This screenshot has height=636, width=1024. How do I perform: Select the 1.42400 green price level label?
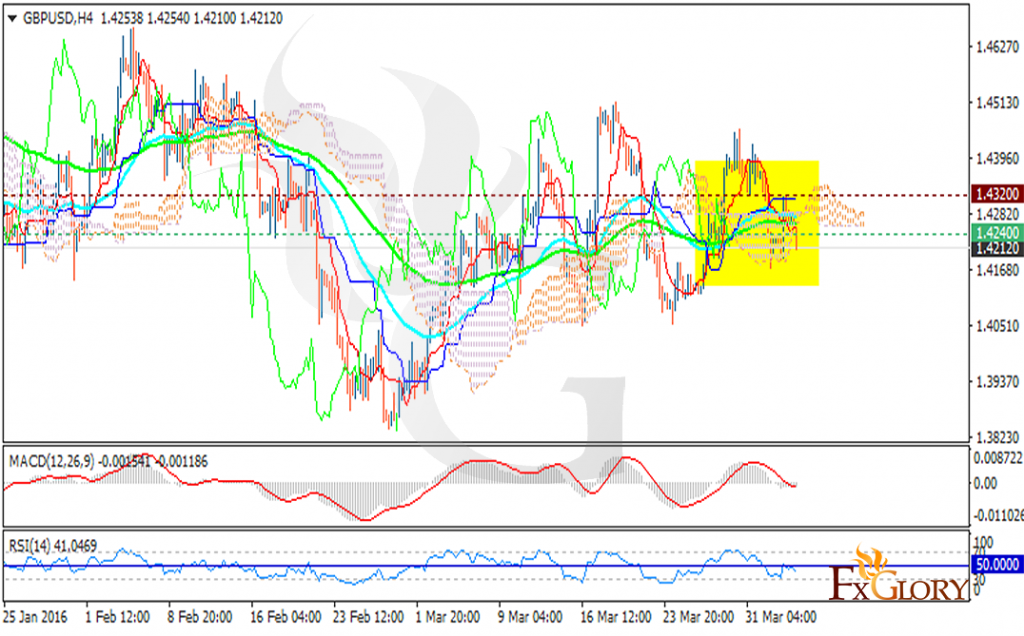(997, 233)
